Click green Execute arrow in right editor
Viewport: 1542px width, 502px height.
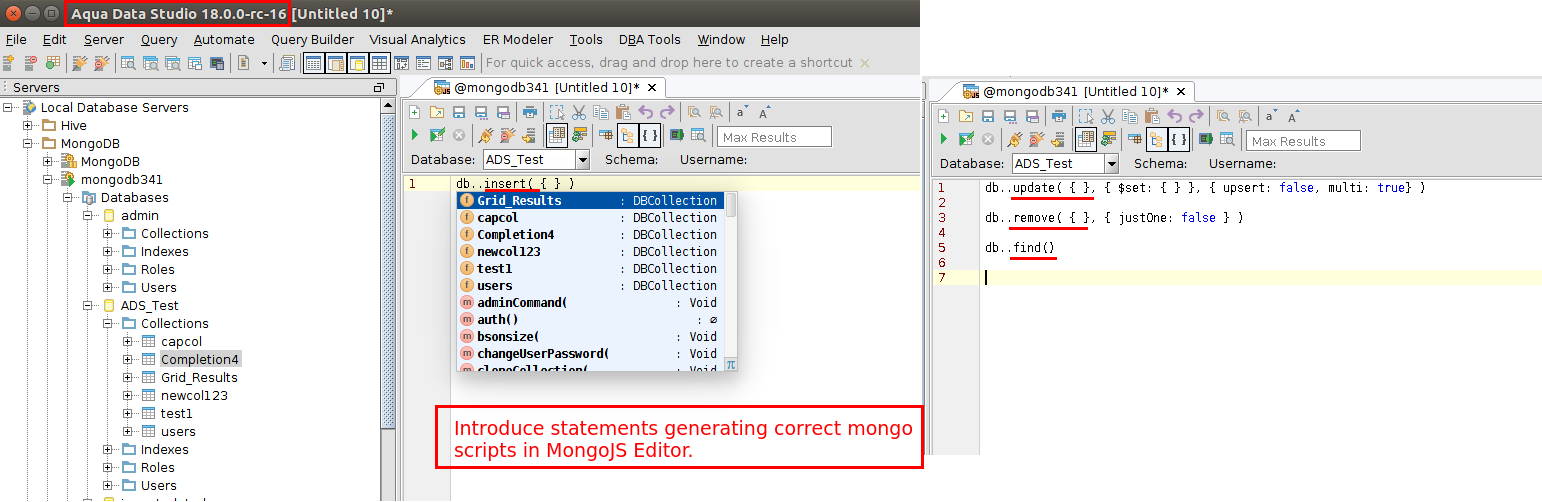click(943, 139)
